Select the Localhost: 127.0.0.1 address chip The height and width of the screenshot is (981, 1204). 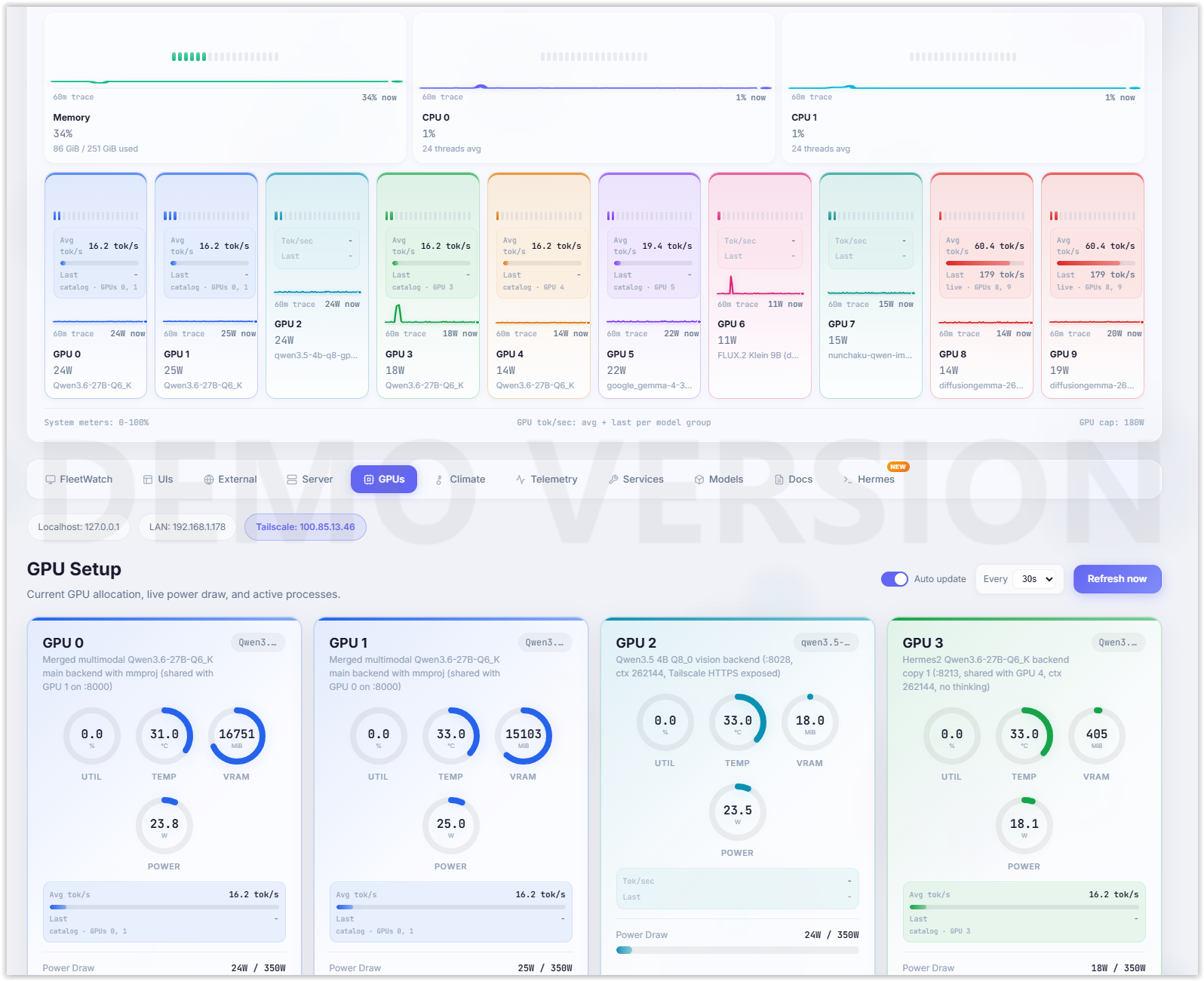coord(78,527)
